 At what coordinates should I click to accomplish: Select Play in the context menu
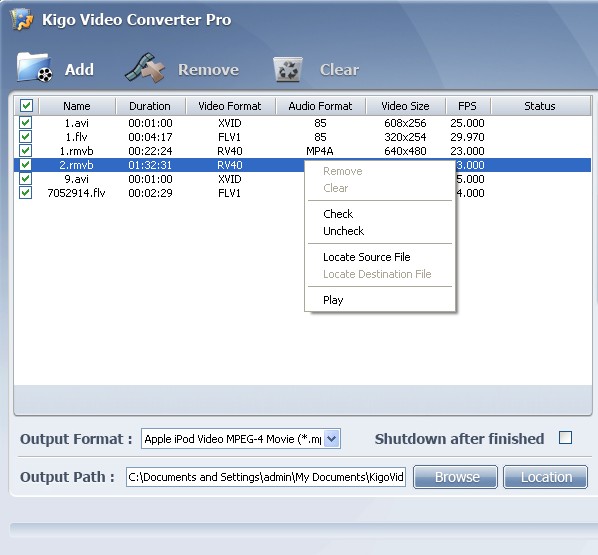(x=380, y=300)
